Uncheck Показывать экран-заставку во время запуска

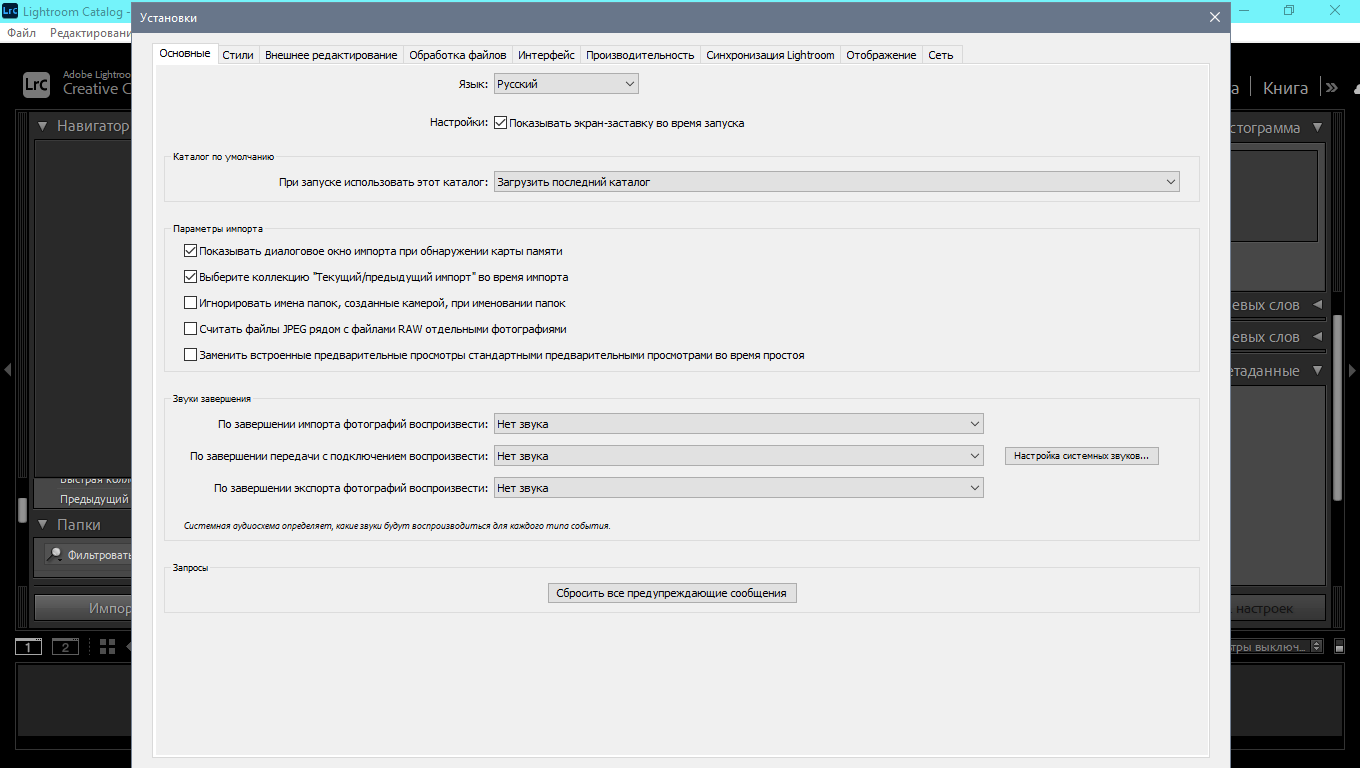click(500, 123)
